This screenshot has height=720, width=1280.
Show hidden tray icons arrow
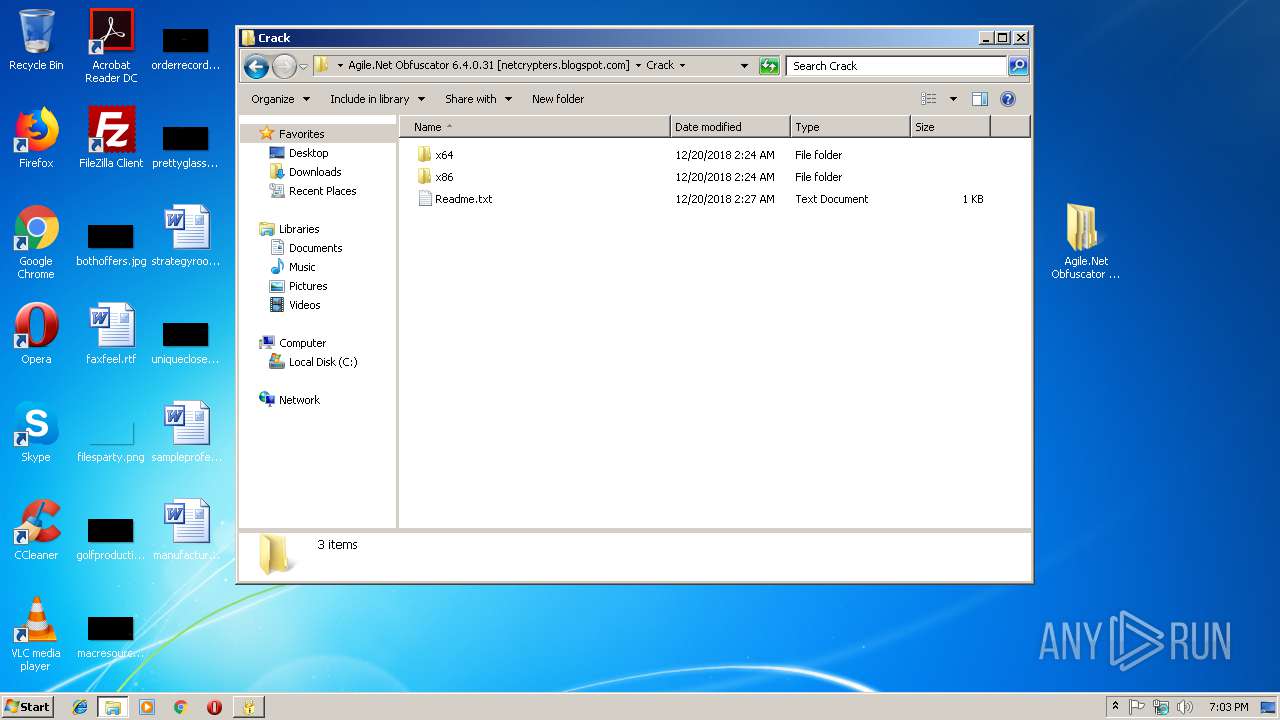point(1115,706)
